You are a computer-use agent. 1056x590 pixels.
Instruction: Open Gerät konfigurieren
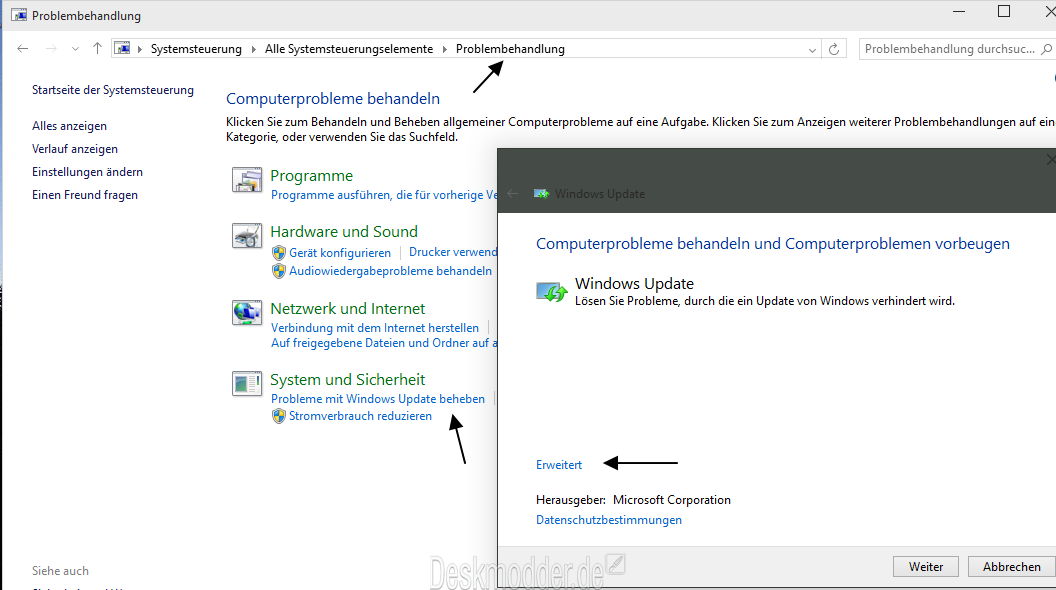coord(339,253)
